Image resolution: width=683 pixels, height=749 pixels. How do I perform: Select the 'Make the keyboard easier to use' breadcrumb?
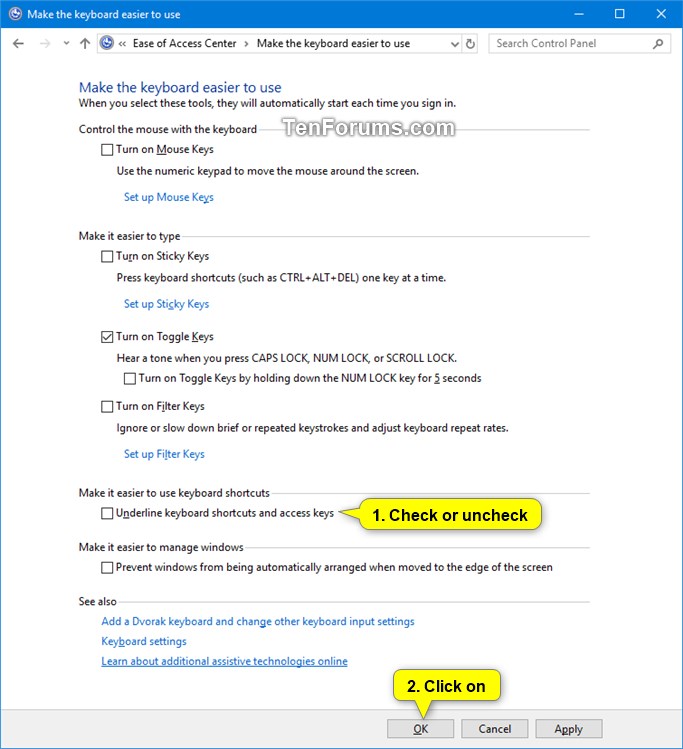[333, 43]
